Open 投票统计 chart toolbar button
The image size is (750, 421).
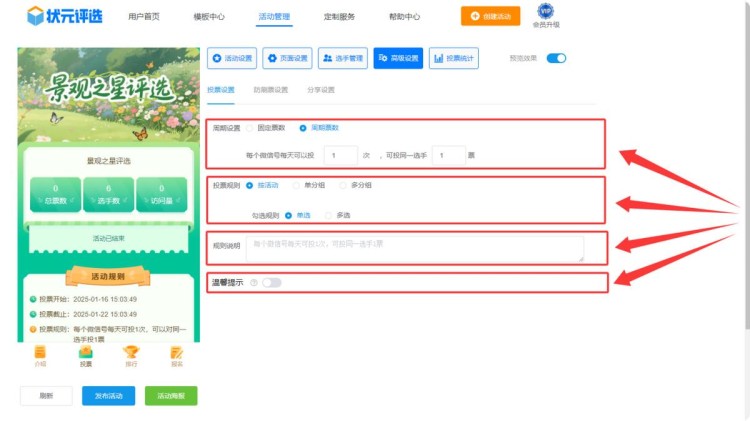tap(453, 59)
